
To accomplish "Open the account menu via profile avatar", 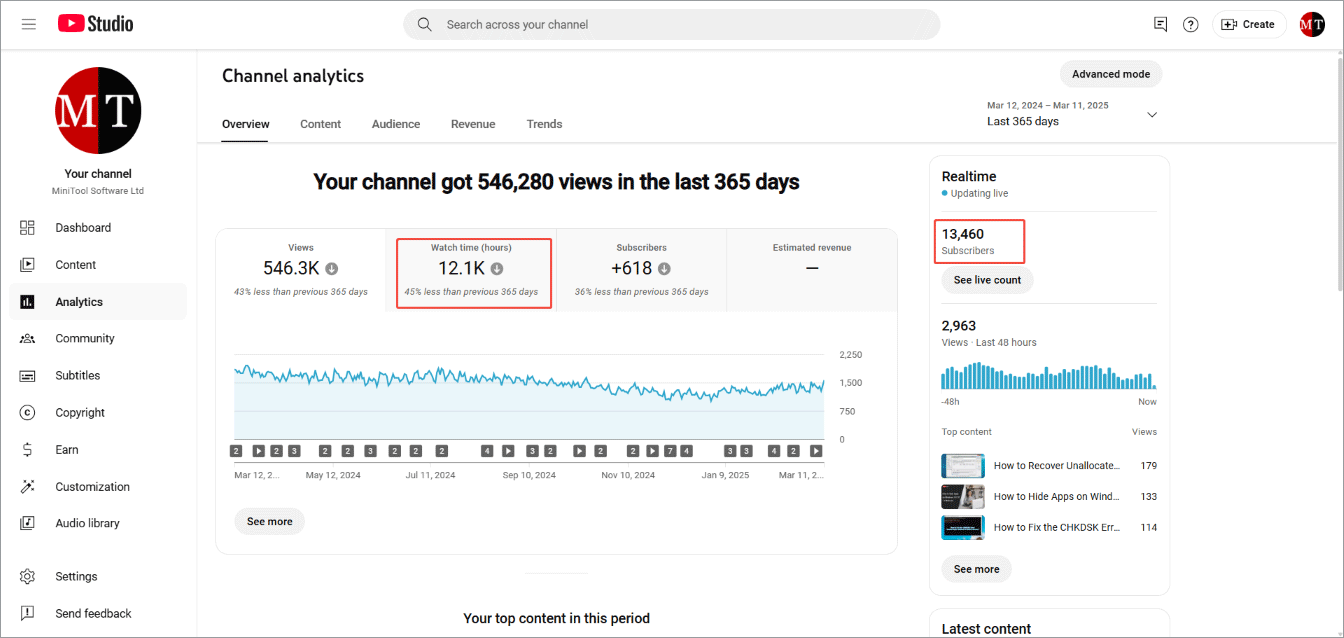I will point(1312,24).
